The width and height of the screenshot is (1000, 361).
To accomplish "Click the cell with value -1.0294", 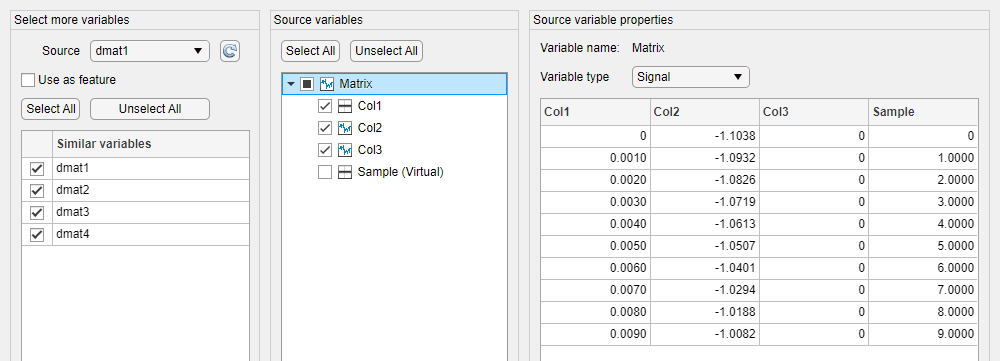I will (705, 290).
